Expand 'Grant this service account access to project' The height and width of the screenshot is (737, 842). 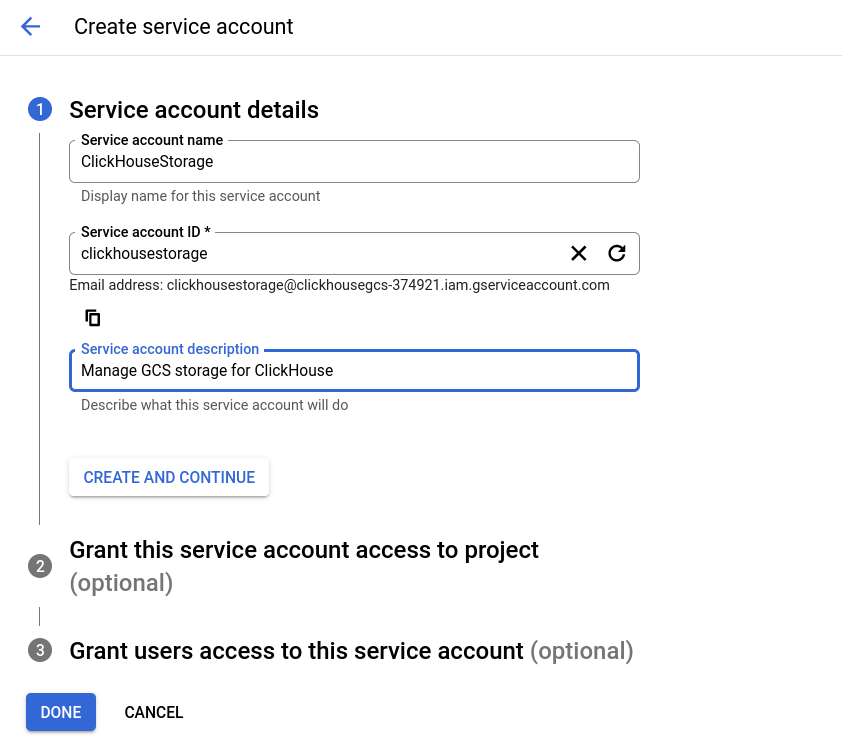(303, 550)
